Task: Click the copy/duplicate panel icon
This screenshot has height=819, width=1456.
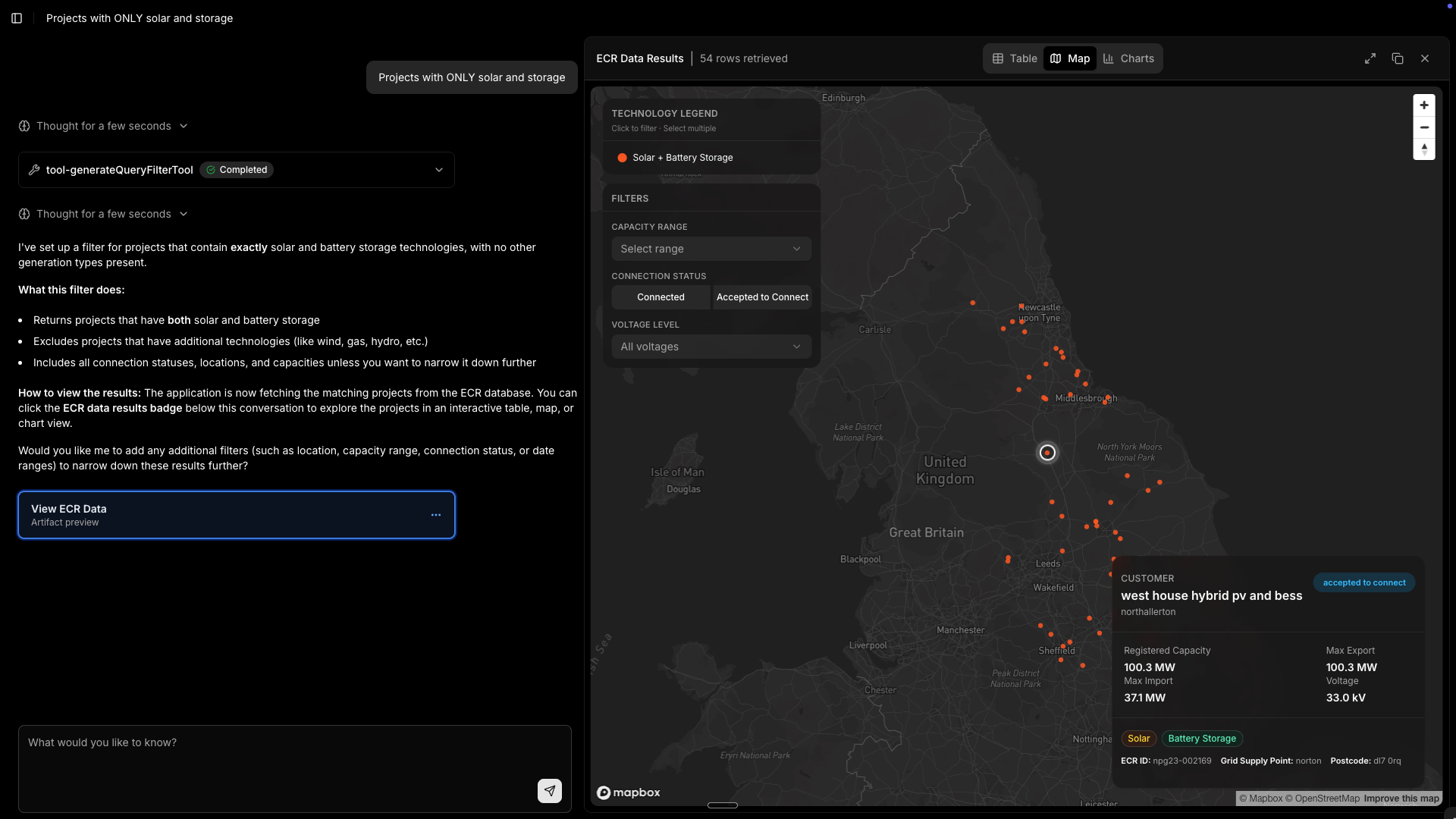Action: (1398, 58)
